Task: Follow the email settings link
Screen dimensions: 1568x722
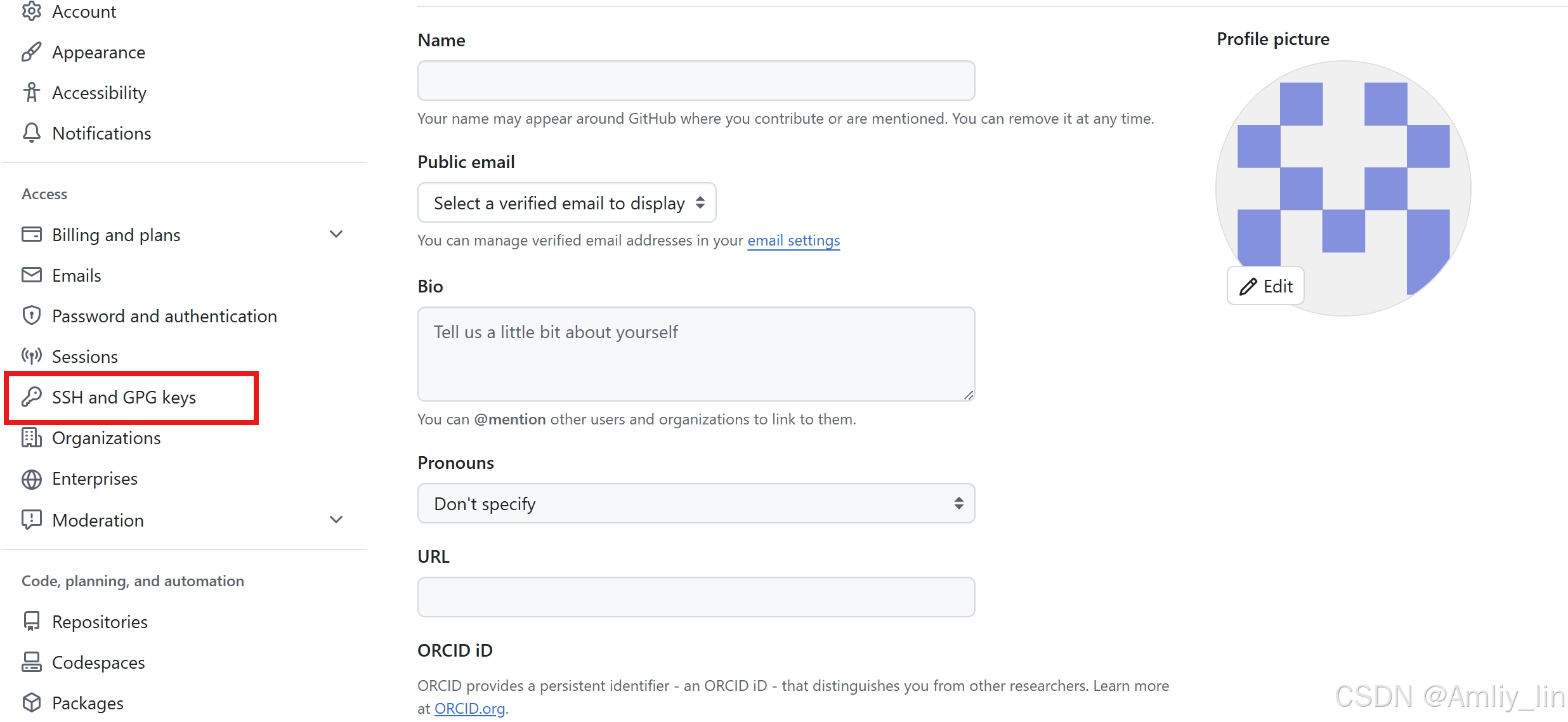Action: click(794, 240)
